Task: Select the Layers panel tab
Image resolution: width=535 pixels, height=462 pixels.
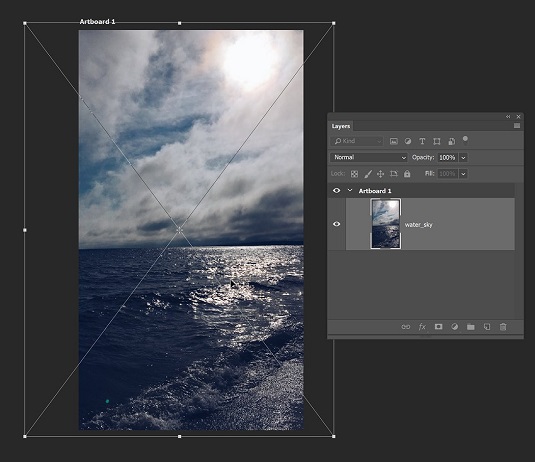Action: [x=341, y=126]
